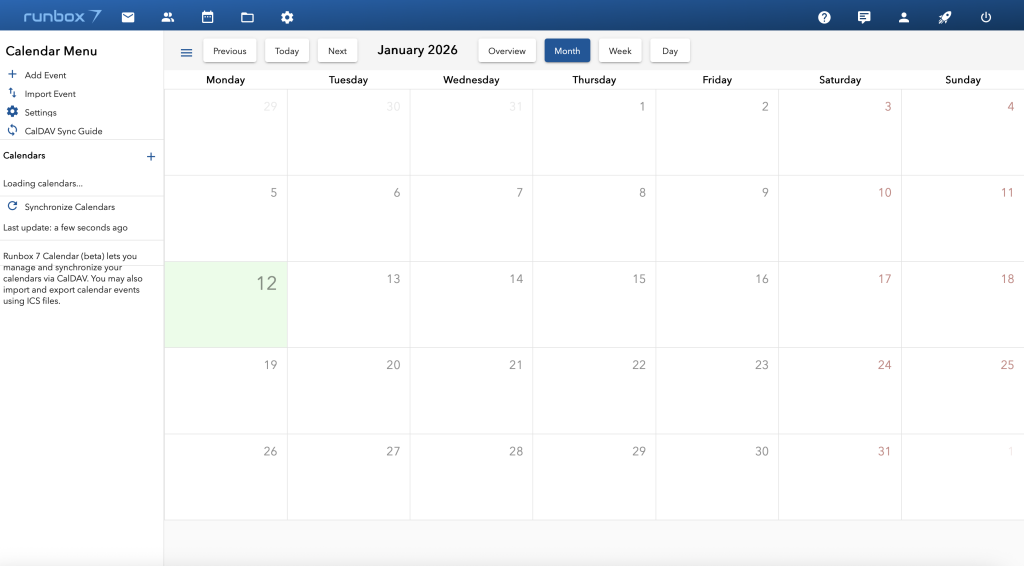
Task: Open account settings gear in top bar
Action: pos(287,17)
